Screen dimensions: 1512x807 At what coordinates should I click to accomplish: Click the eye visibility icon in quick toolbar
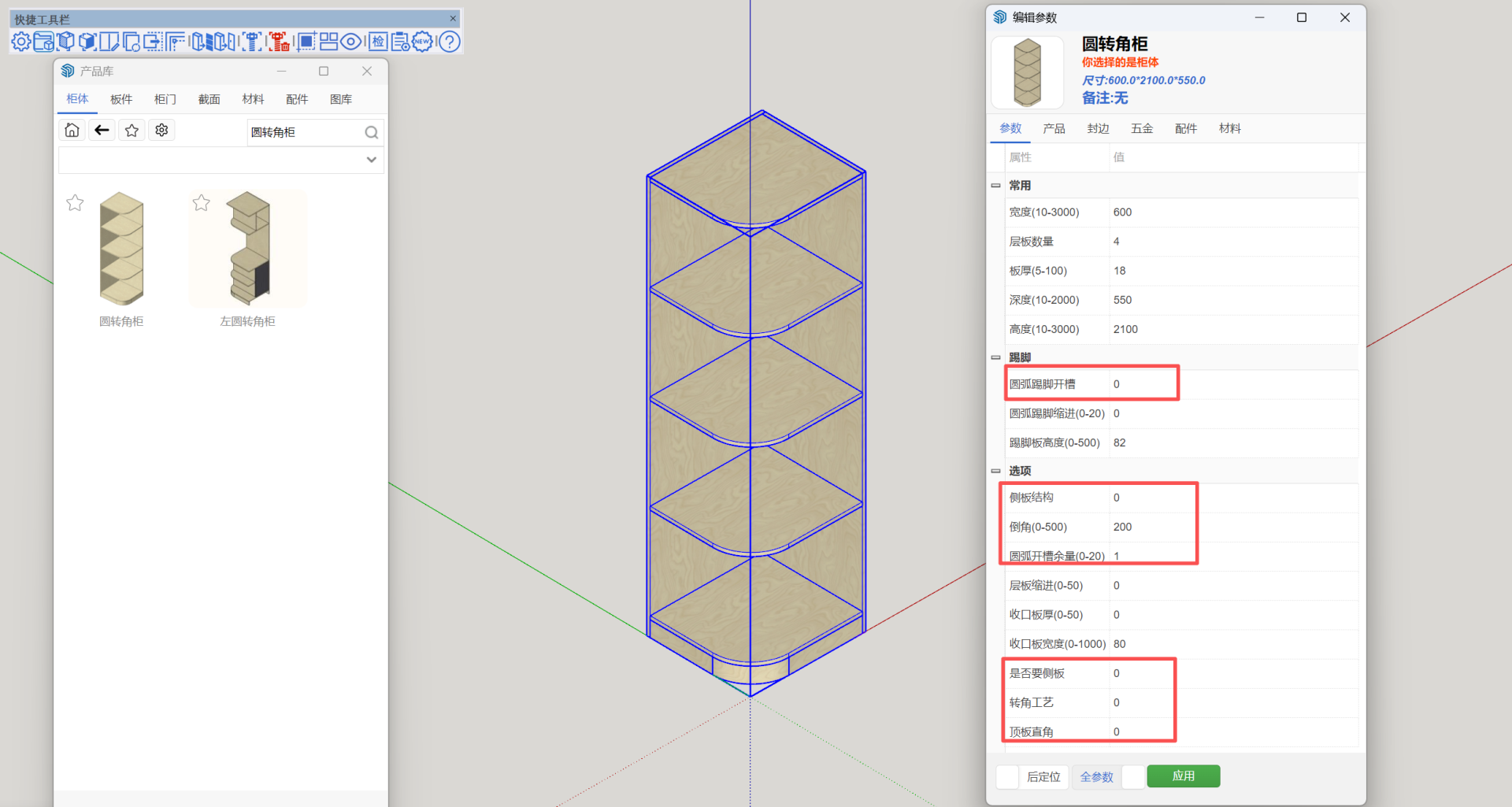click(351, 42)
